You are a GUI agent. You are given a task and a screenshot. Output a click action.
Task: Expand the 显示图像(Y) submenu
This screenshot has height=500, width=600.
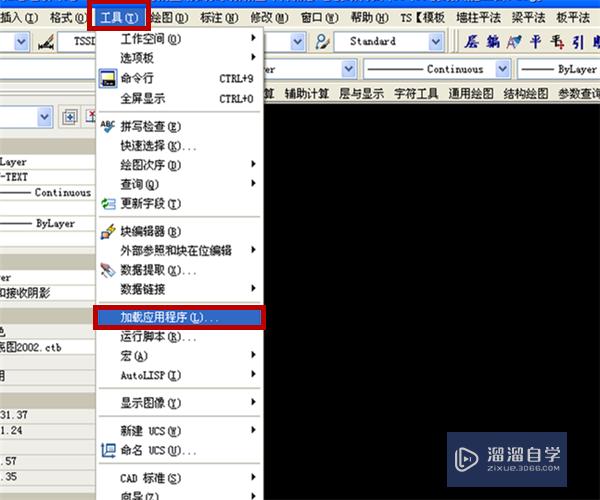(x=179, y=402)
